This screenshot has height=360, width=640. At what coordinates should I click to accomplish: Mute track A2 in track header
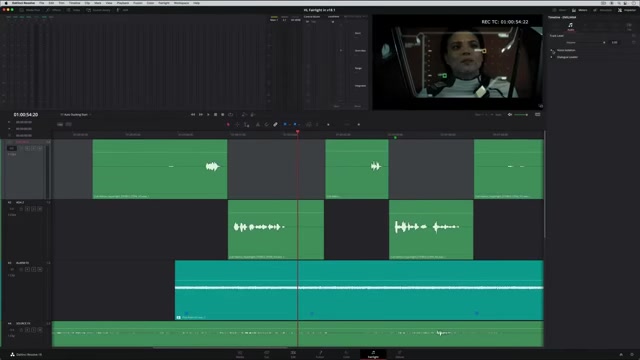coord(40,209)
